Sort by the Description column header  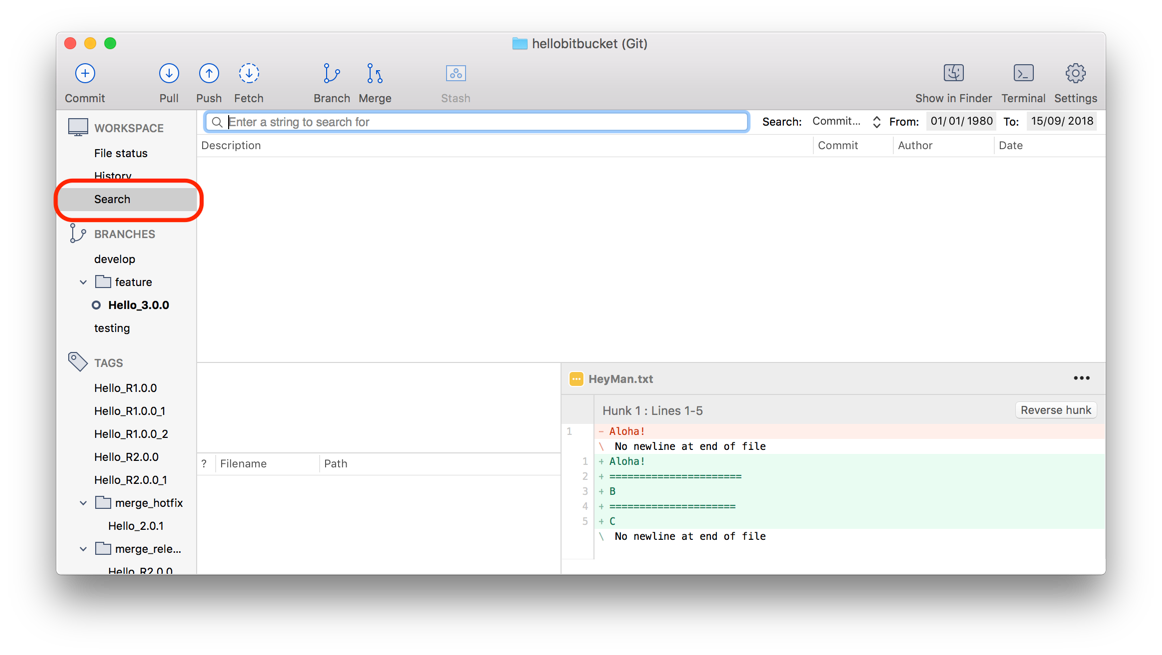tap(231, 145)
